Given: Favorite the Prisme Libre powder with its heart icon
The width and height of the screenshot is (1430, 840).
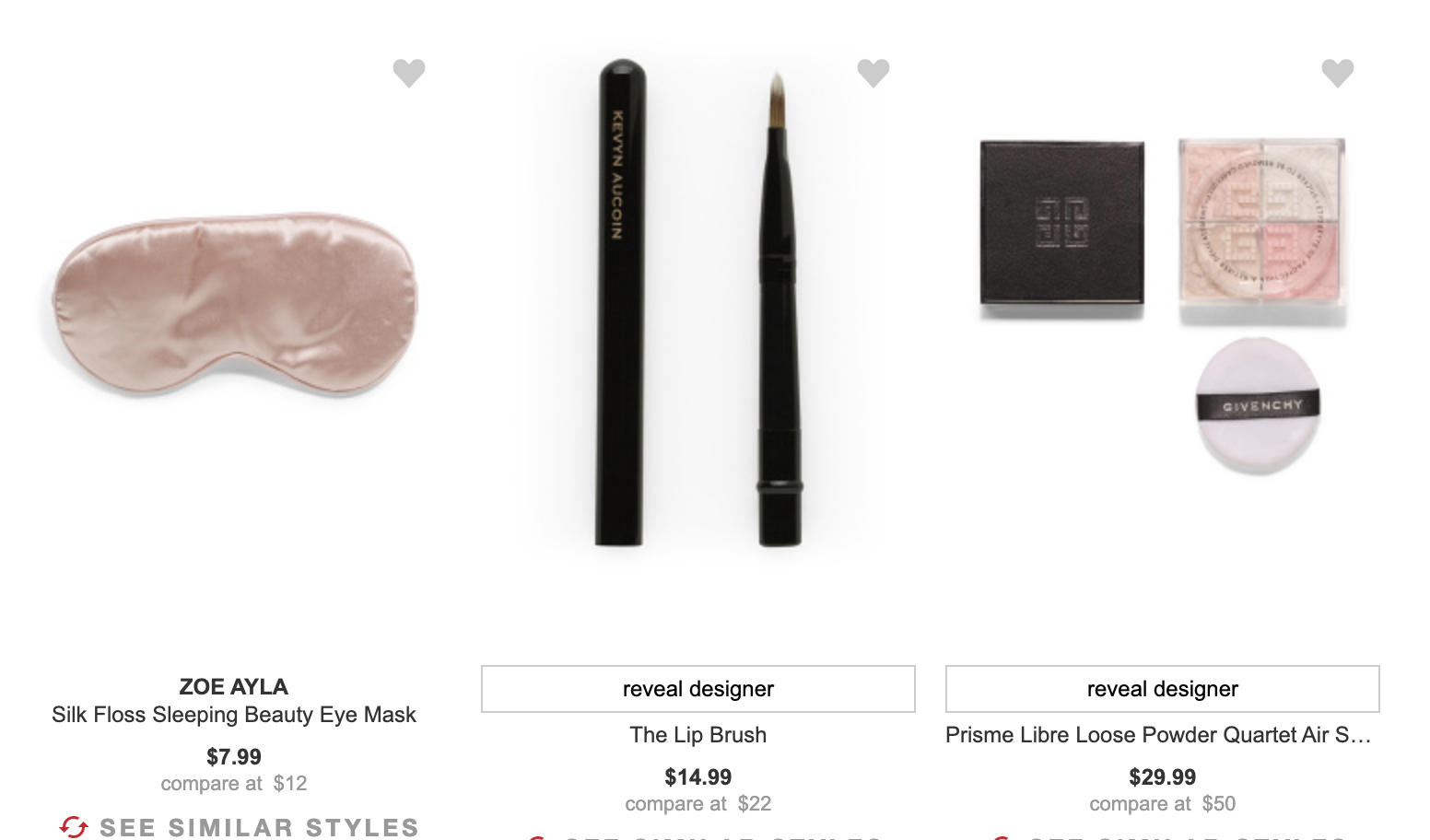Looking at the screenshot, I should (x=1338, y=73).
